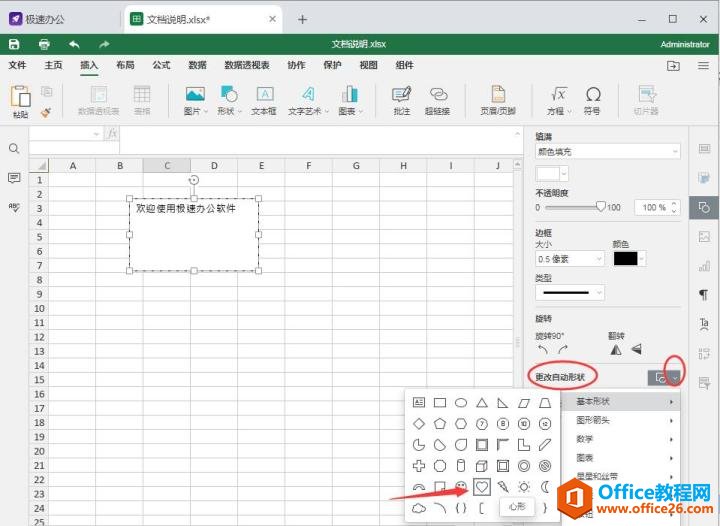The image size is (720, 526).
Task: Select the trapezoid shape
Action: click(x=545, y=403)
